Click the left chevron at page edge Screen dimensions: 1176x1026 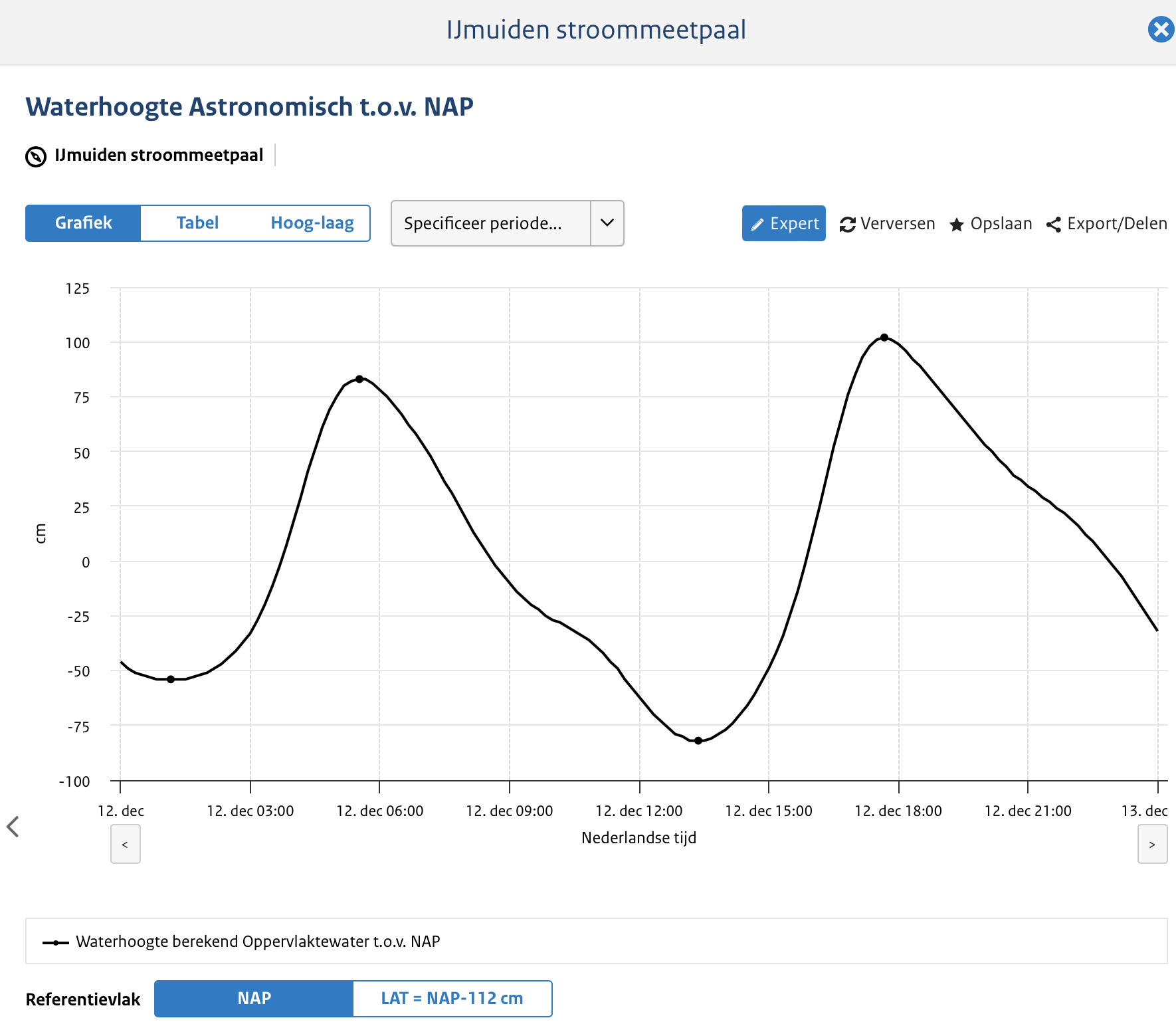pyautogui.click(x=13, y=827)
